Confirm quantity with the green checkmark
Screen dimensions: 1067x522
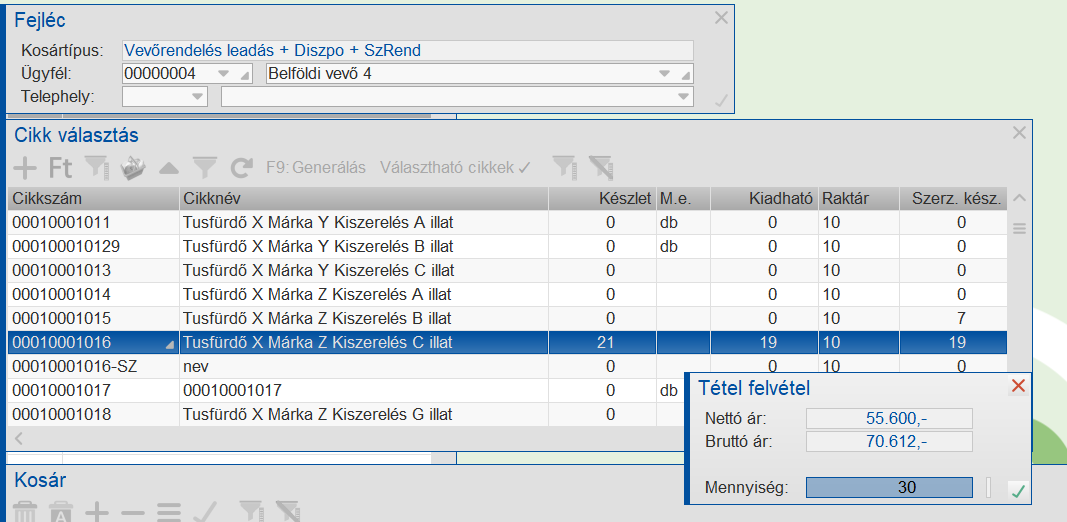click(1018, 489)
